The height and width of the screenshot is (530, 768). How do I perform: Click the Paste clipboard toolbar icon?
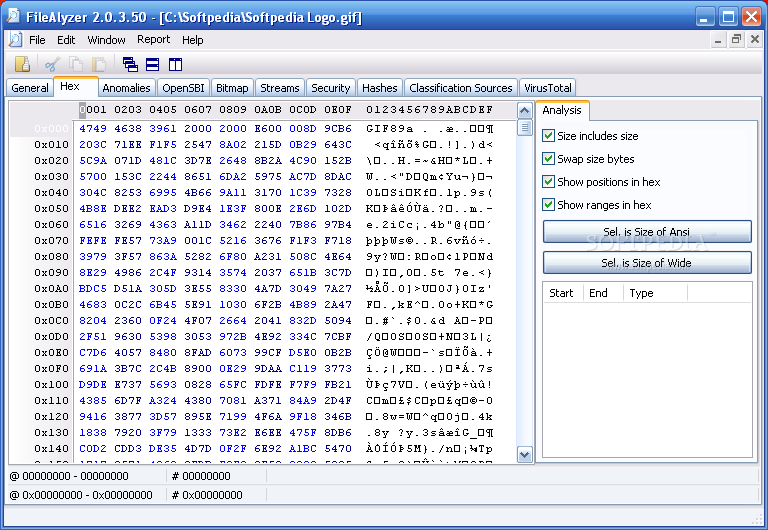pyautogui.click(x=99, y=64)
